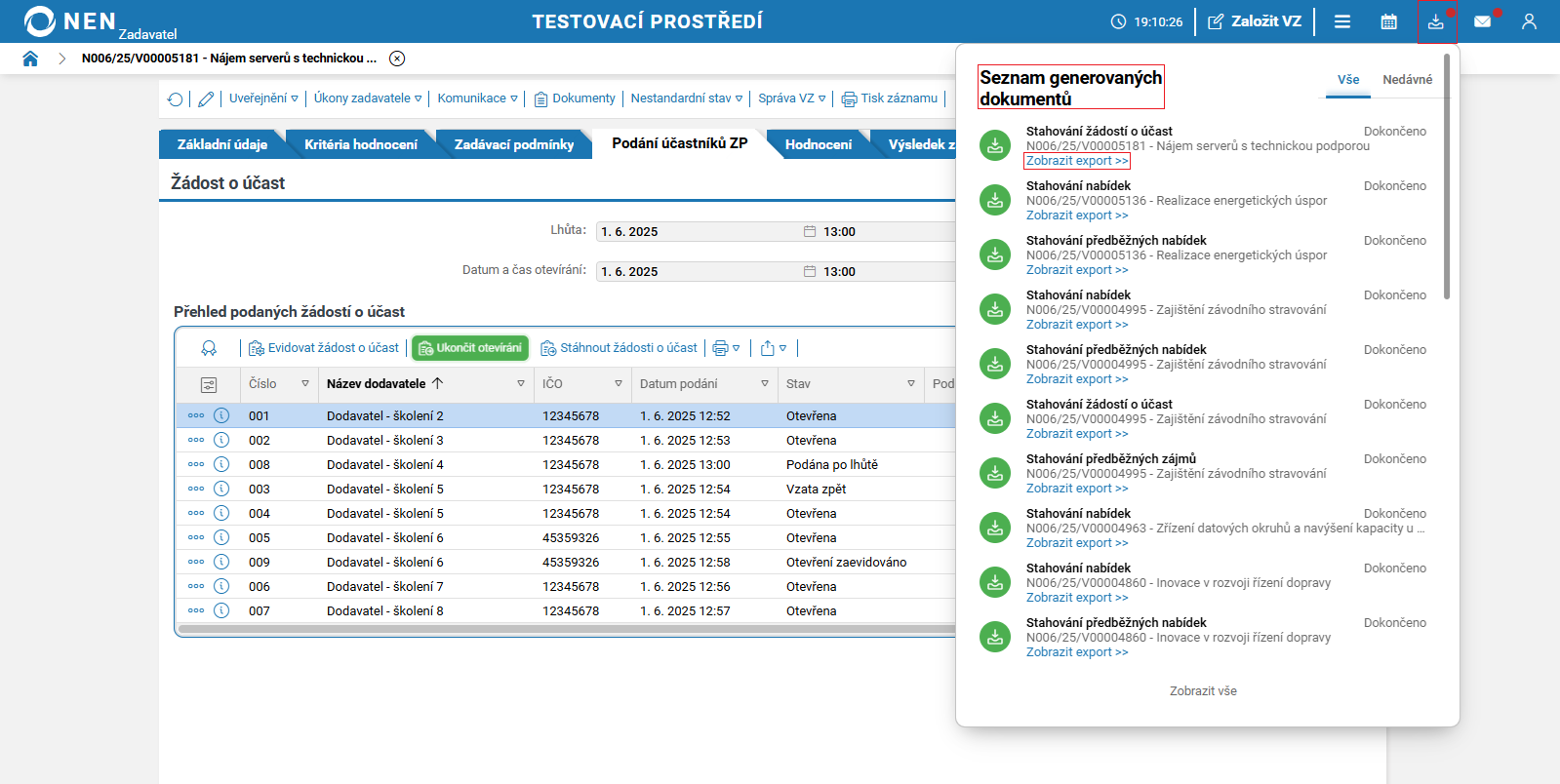Click the Ukončit otevírání button

(470, 348)
